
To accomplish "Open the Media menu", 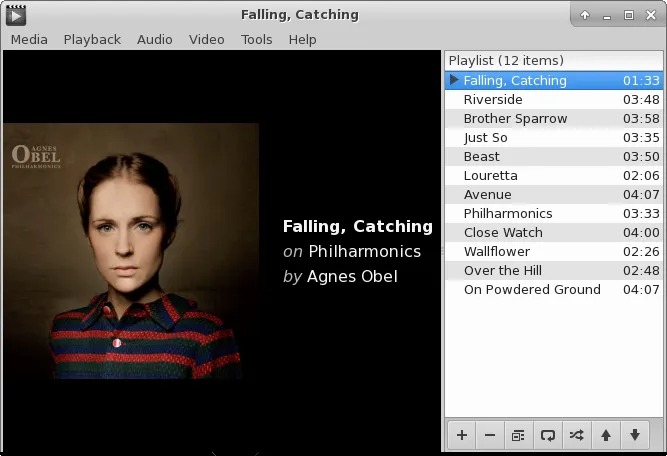I will pyautogui.click(x=29, y=39).
